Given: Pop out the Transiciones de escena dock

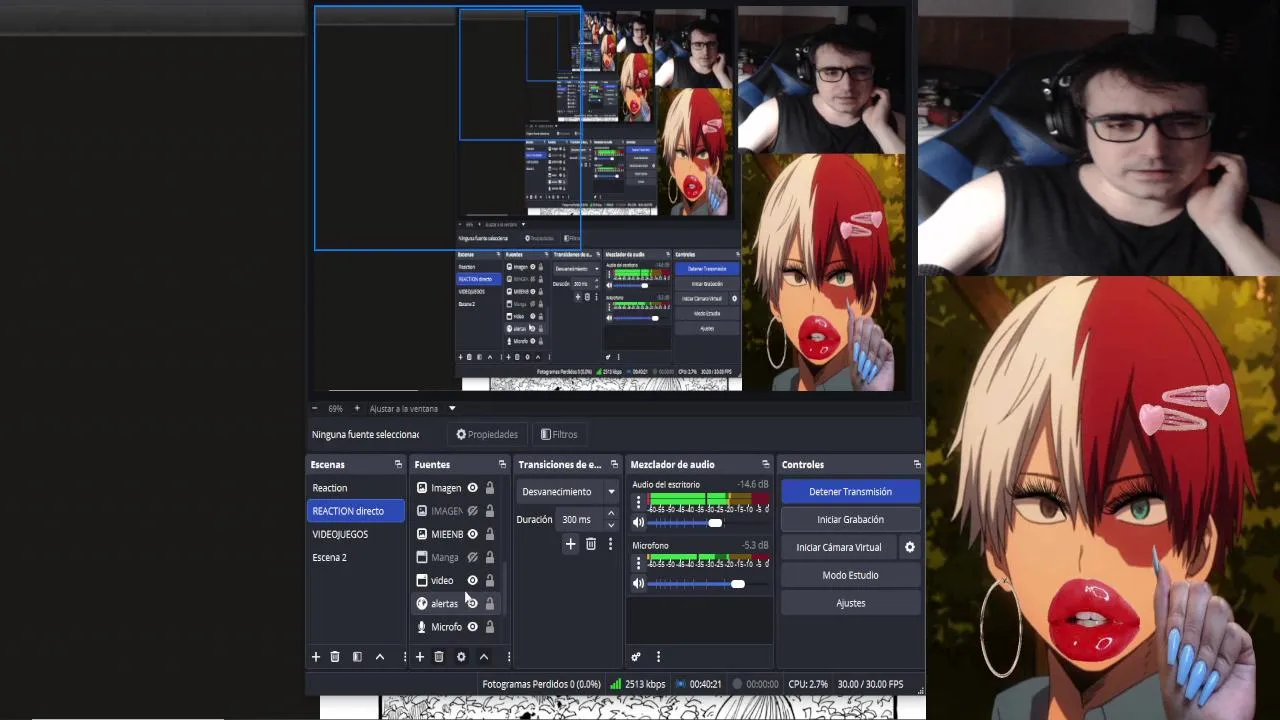Looking at the screenshot, I should pos(614,464).
